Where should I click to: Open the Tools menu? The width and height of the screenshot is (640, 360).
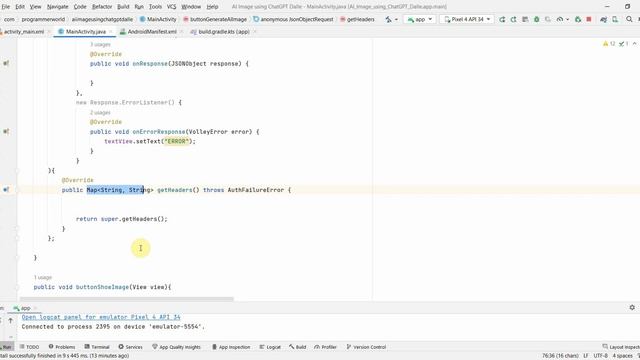tap(155, 7)
